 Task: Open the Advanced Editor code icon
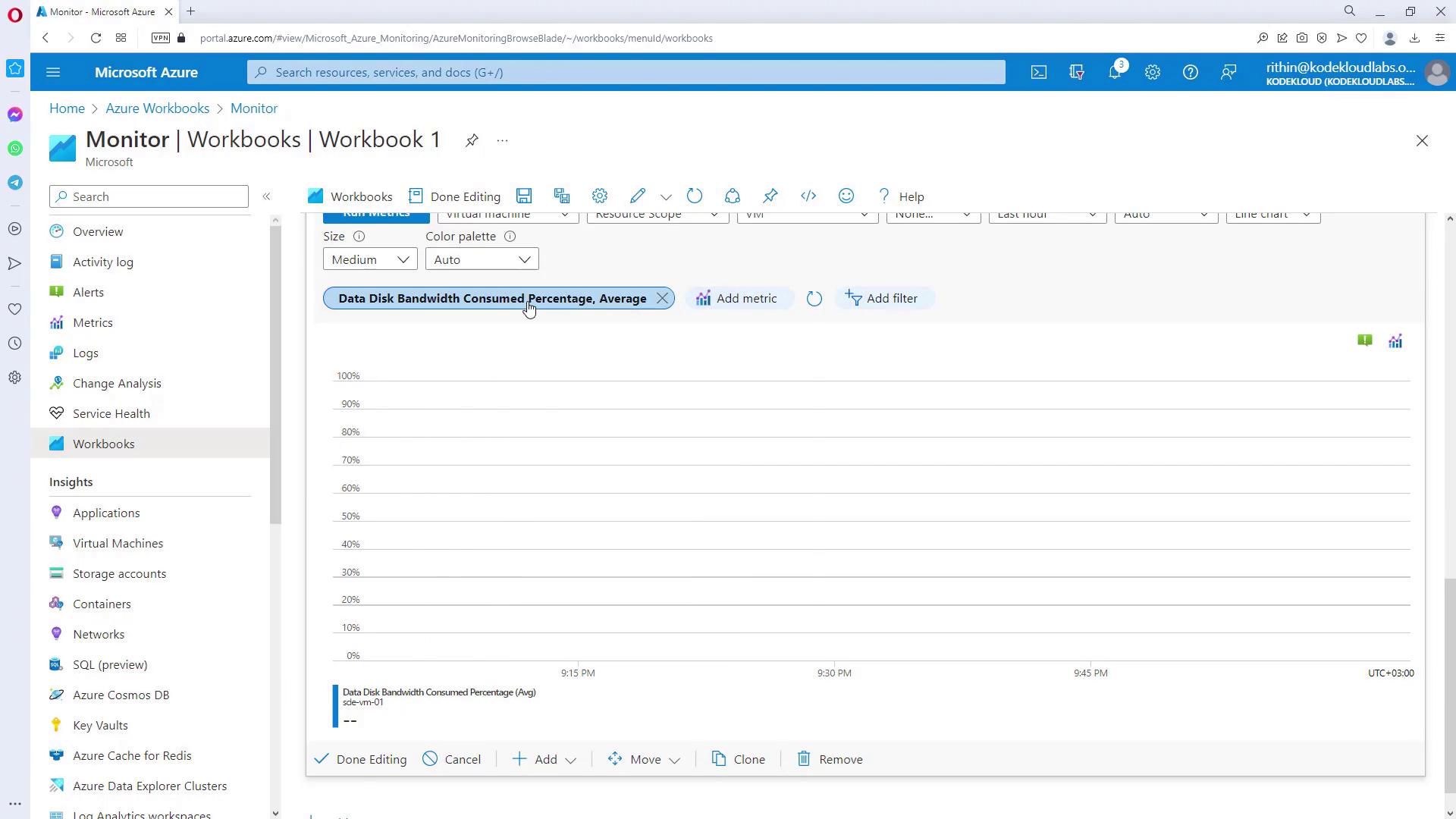(808, 196)
